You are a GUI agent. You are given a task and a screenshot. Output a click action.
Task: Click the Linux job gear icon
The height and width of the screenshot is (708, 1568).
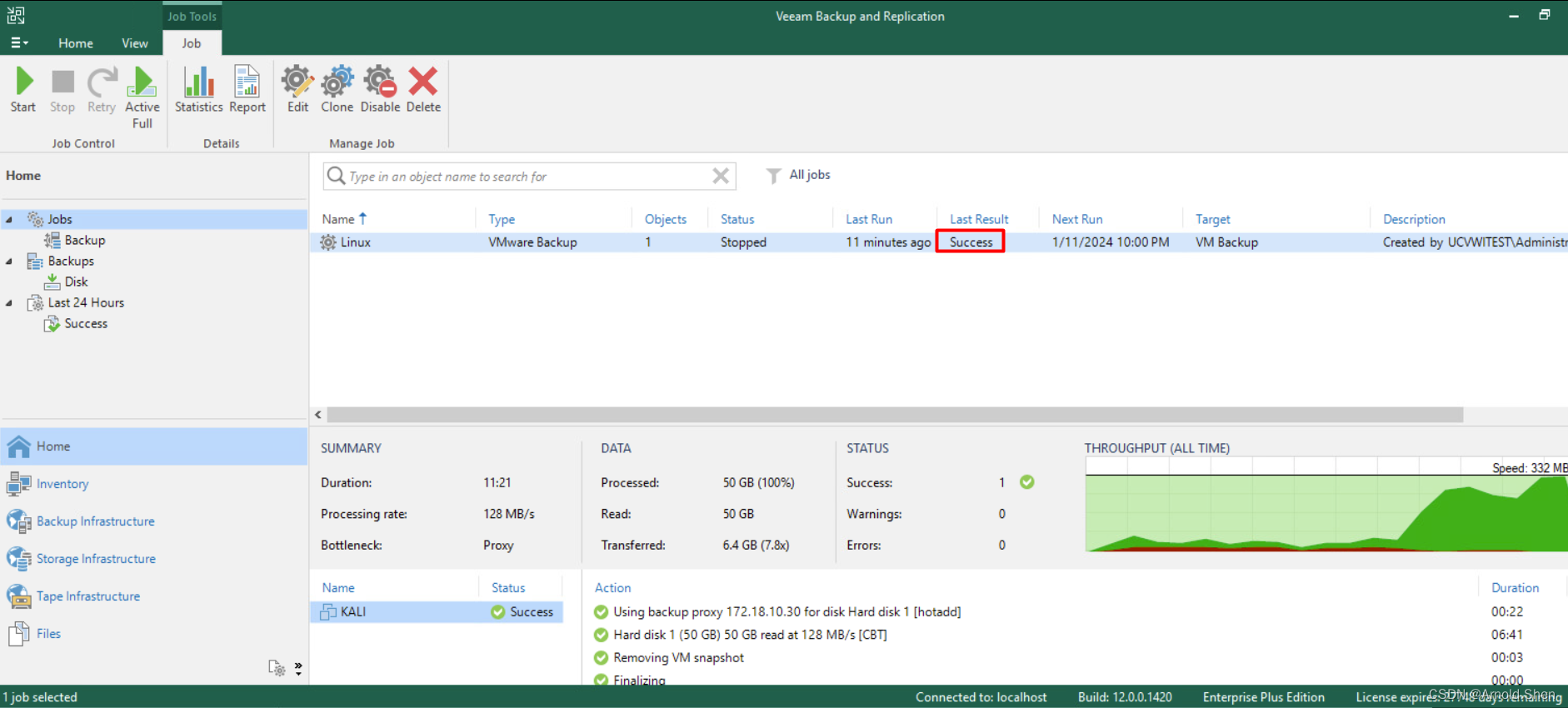(328, 242)
